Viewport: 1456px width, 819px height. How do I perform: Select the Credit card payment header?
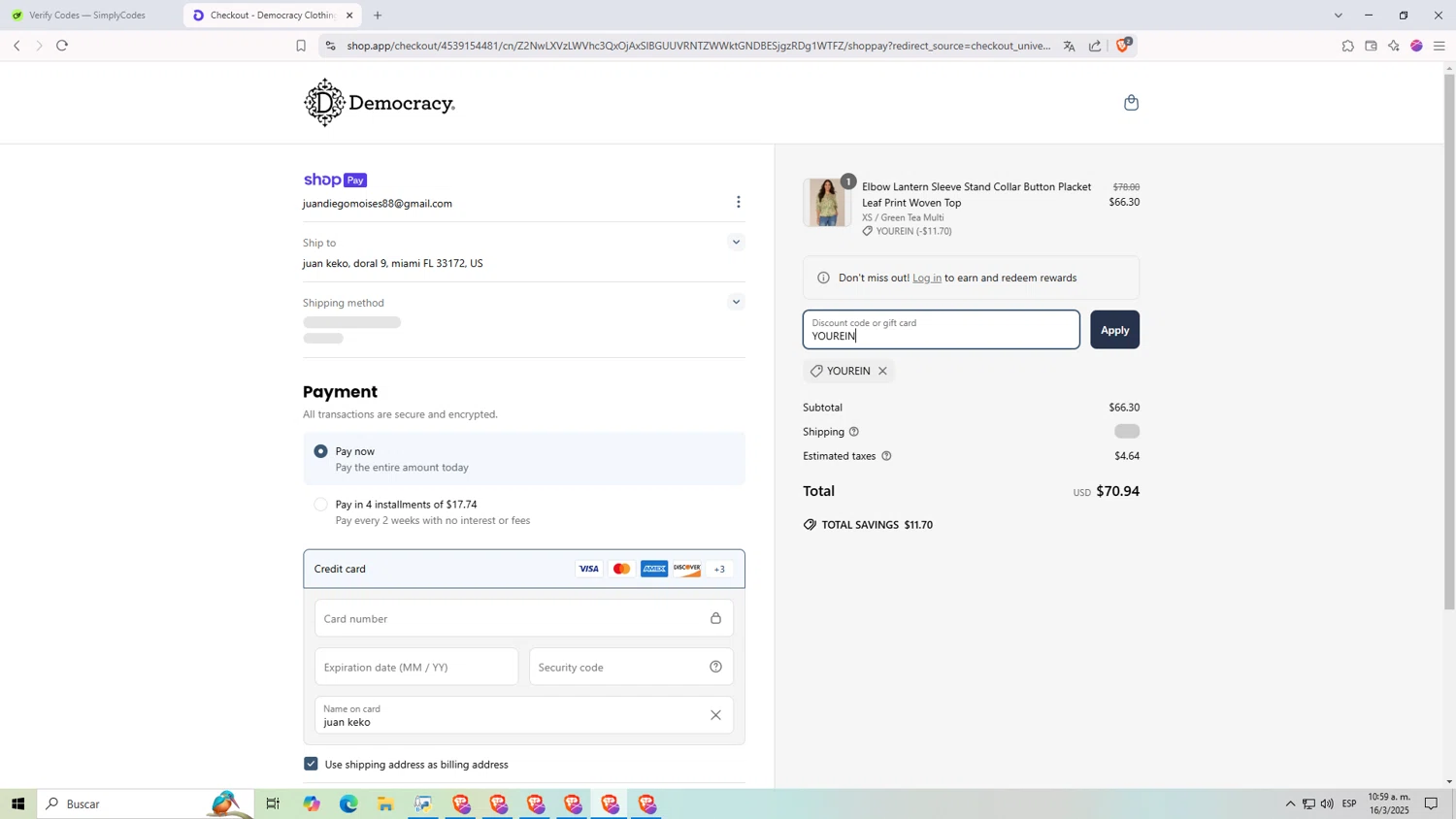pyautogui.click(x=524, y=569)
